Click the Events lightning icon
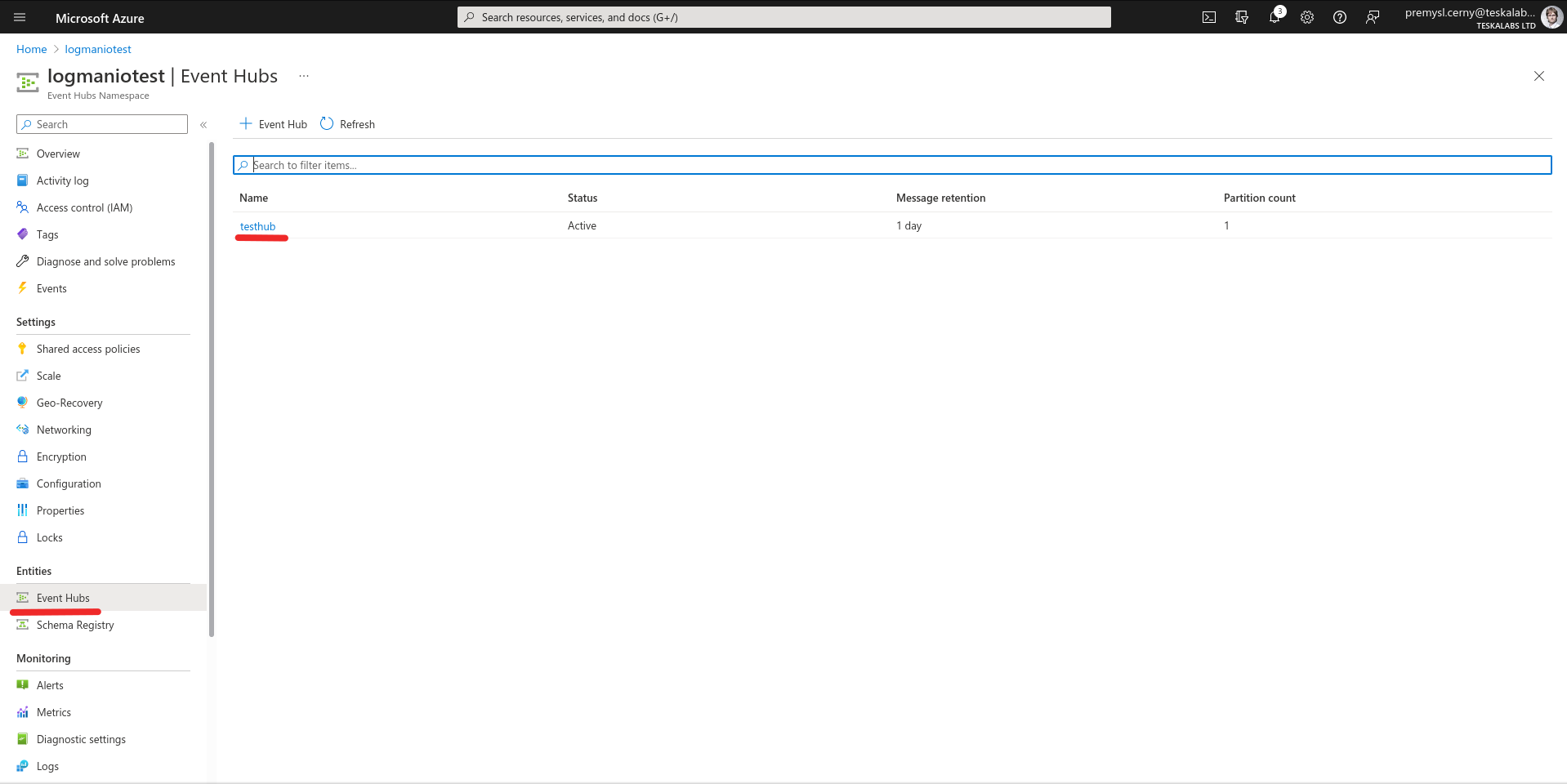Image resolution: width=1567 pixels, height=784 pixels. [23, 288]
